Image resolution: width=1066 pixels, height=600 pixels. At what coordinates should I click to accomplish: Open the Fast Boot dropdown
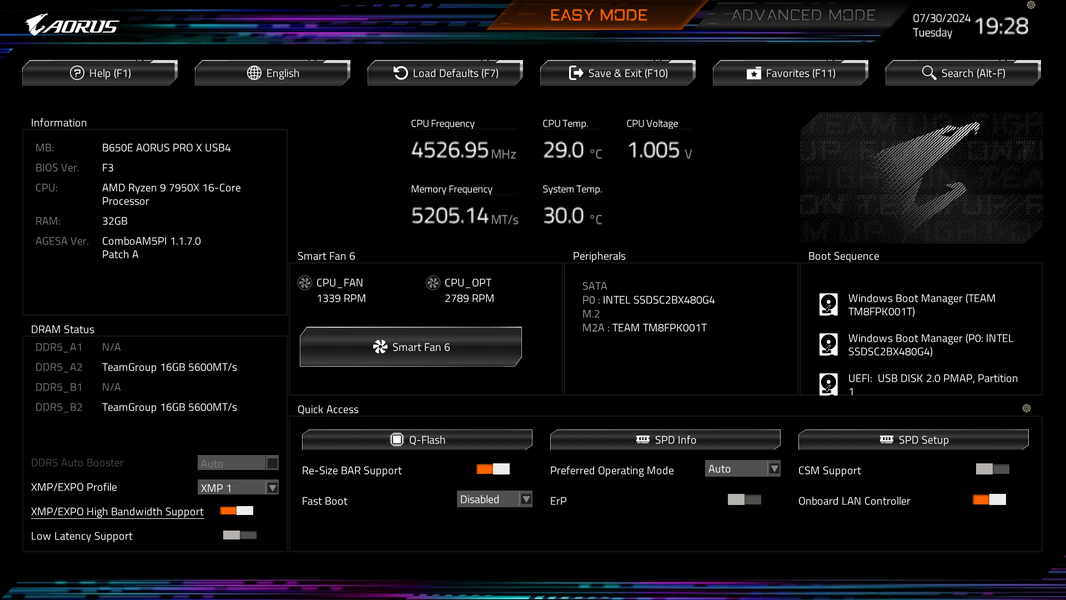point(494,499)
